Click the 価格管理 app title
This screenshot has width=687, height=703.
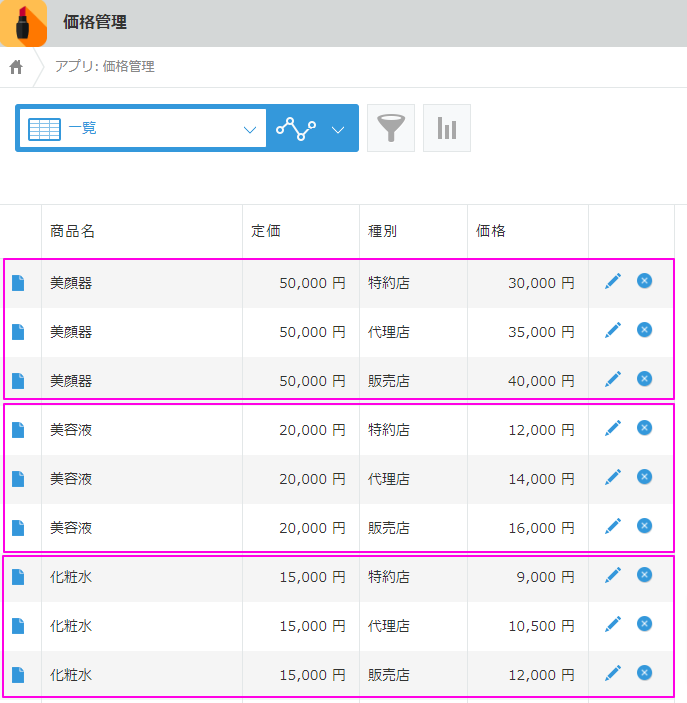point(95,22)
